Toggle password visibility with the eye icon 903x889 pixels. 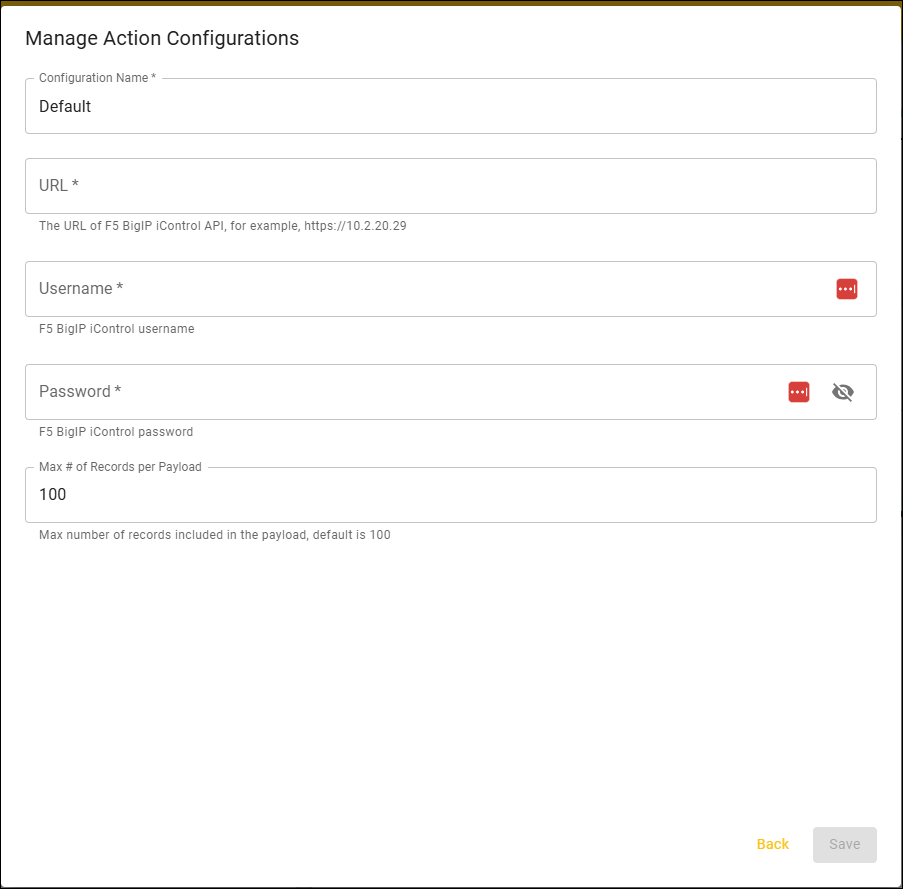point(843,392)
